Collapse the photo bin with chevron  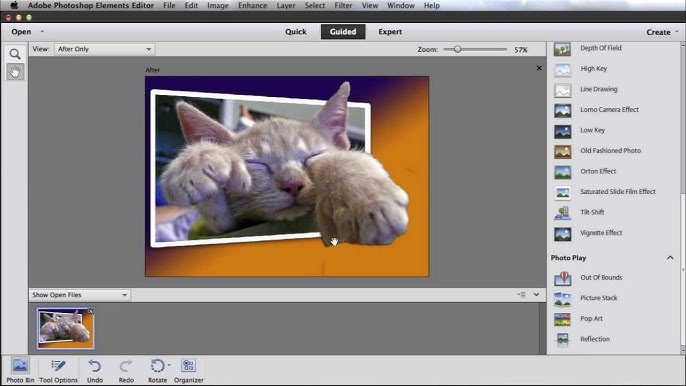point(536,295)
